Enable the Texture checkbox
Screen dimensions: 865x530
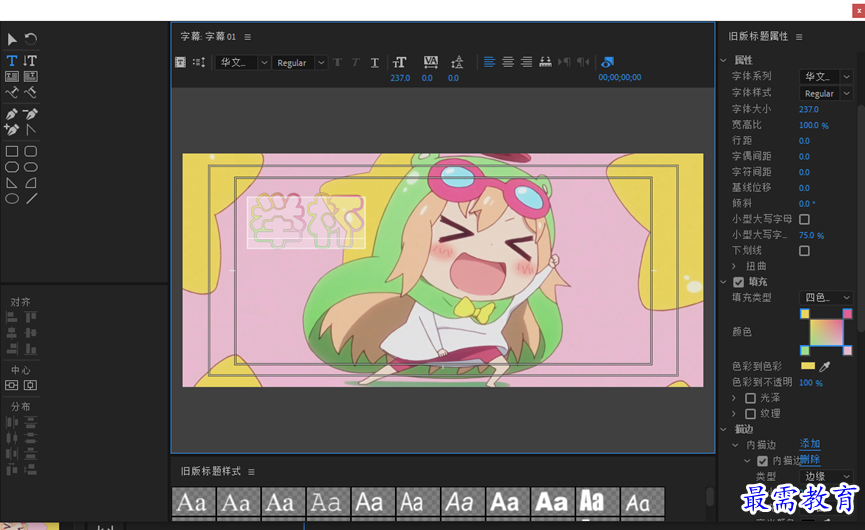click(750, 414)
